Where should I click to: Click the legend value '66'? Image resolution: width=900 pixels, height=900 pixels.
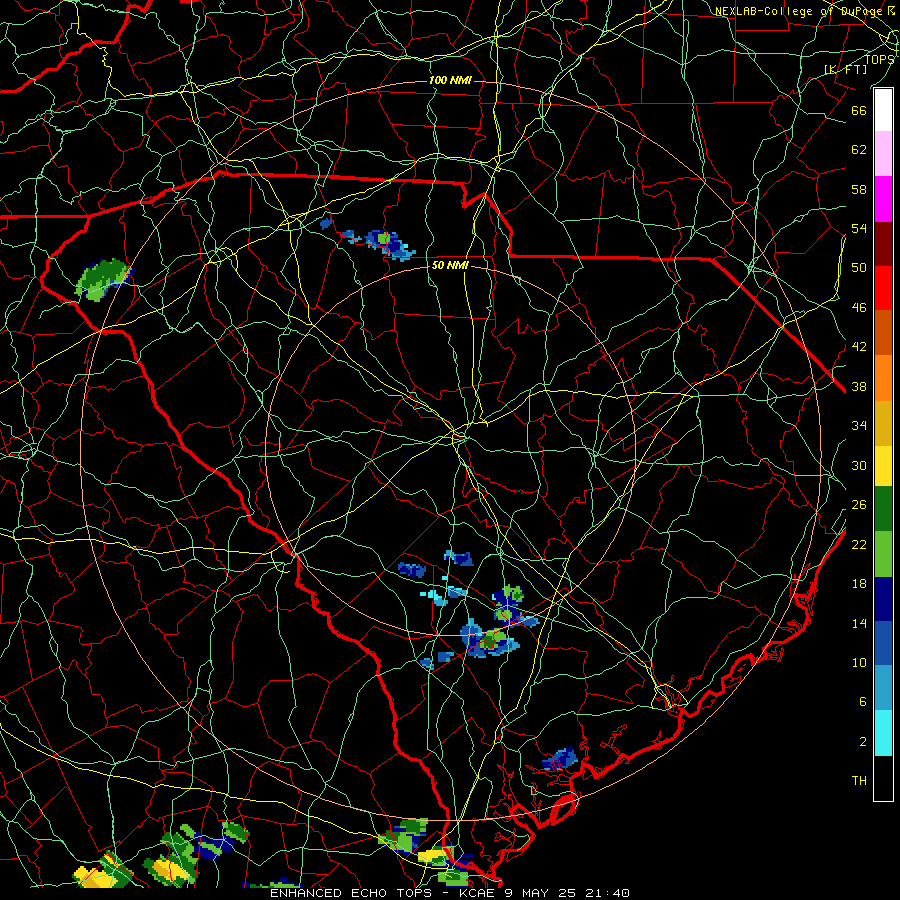(859, 110)
